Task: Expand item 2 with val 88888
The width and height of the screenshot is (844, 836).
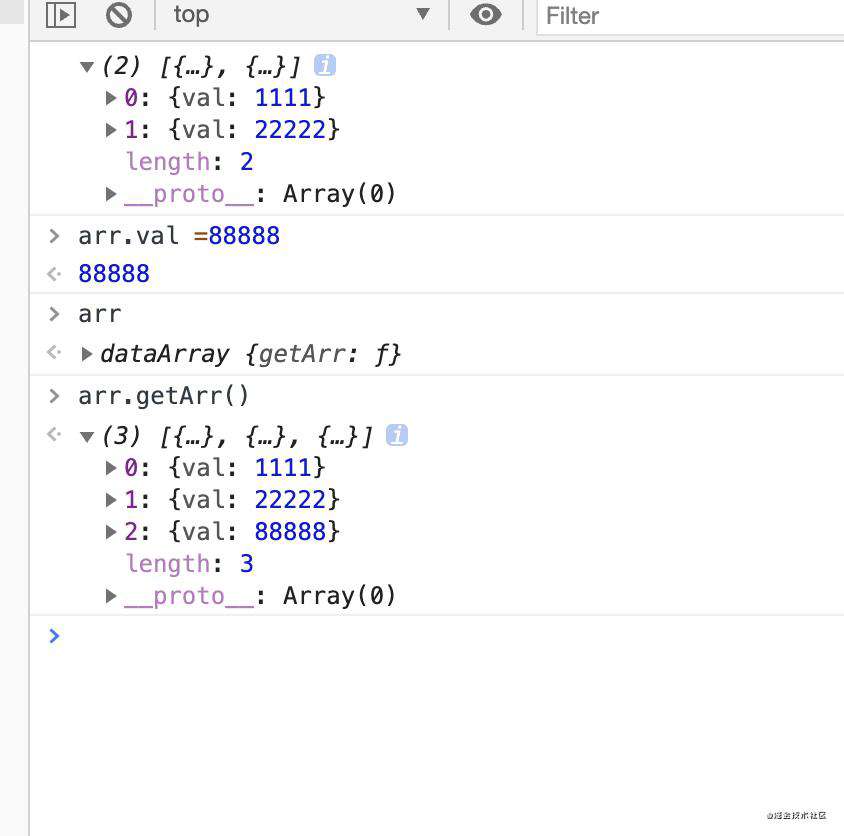Action: 111,532
